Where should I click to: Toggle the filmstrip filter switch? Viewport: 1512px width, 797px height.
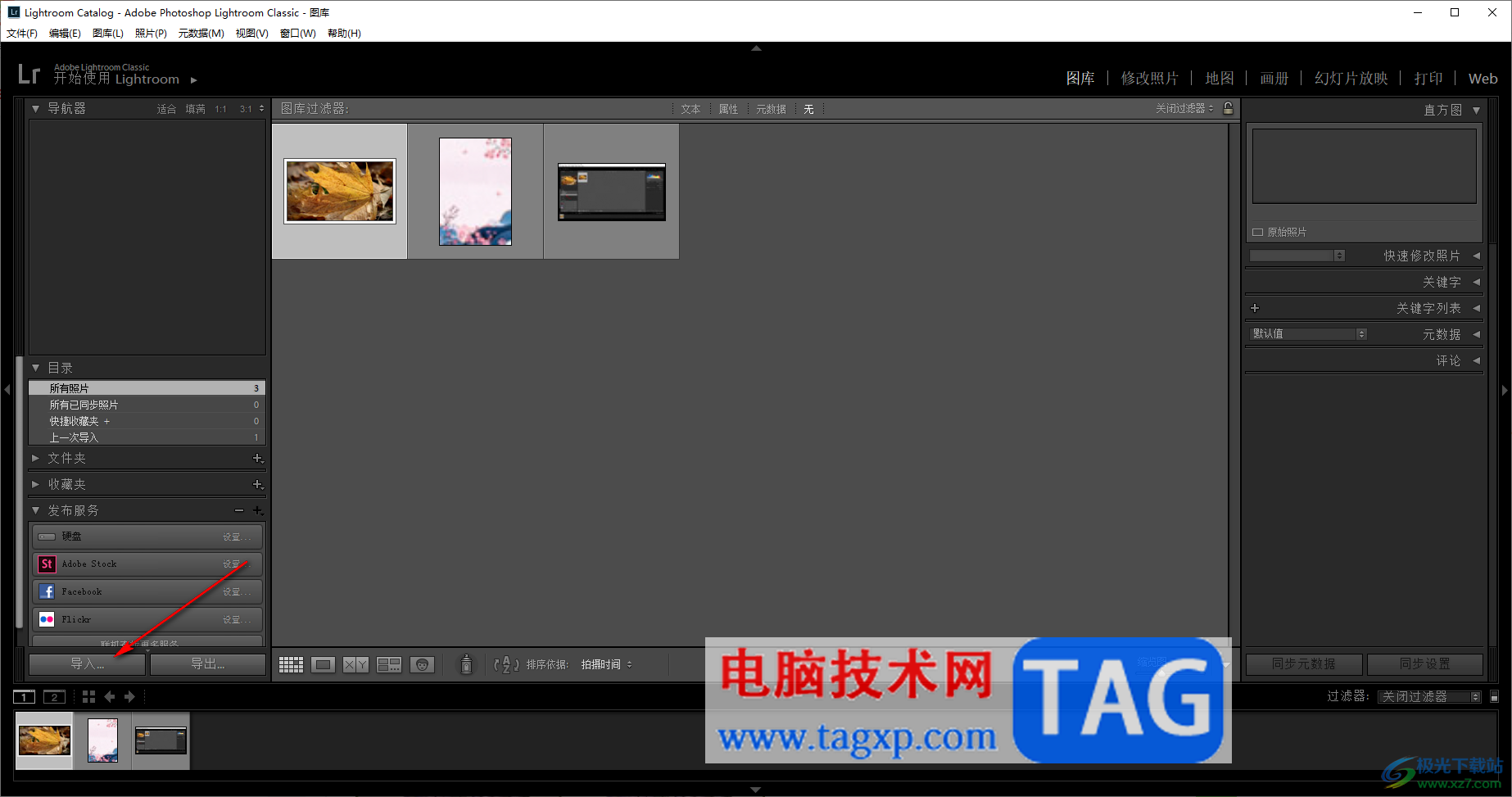tap(1495, 696)
